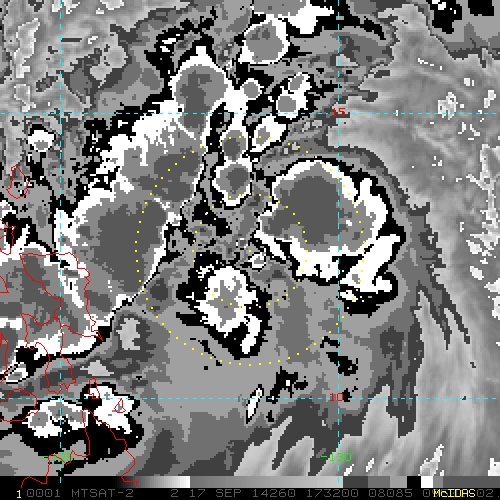Pick the black segment of enhancement color bar

point(414,482)
